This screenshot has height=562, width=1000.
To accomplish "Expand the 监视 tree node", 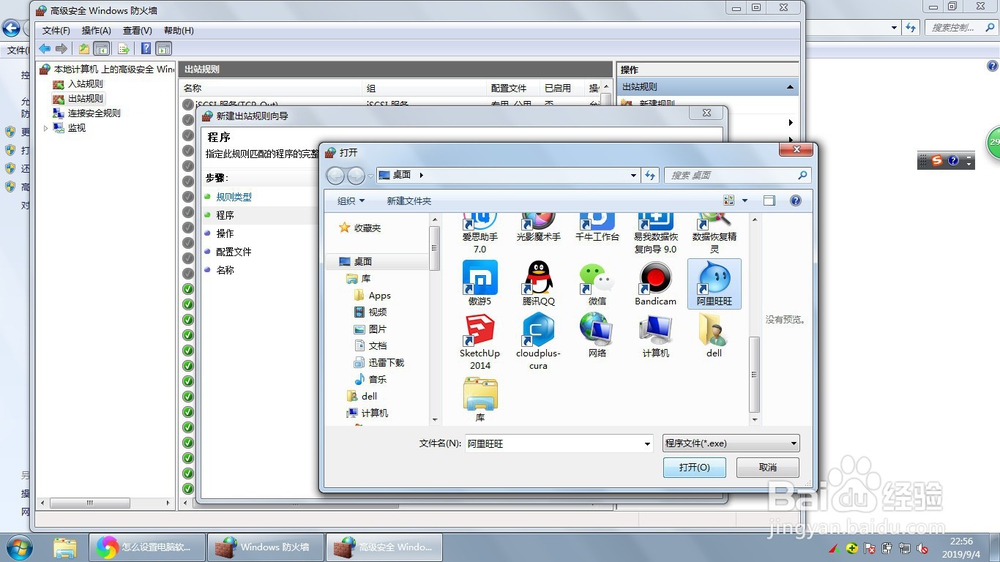I will pyautogui.click(x=46, y=128).
